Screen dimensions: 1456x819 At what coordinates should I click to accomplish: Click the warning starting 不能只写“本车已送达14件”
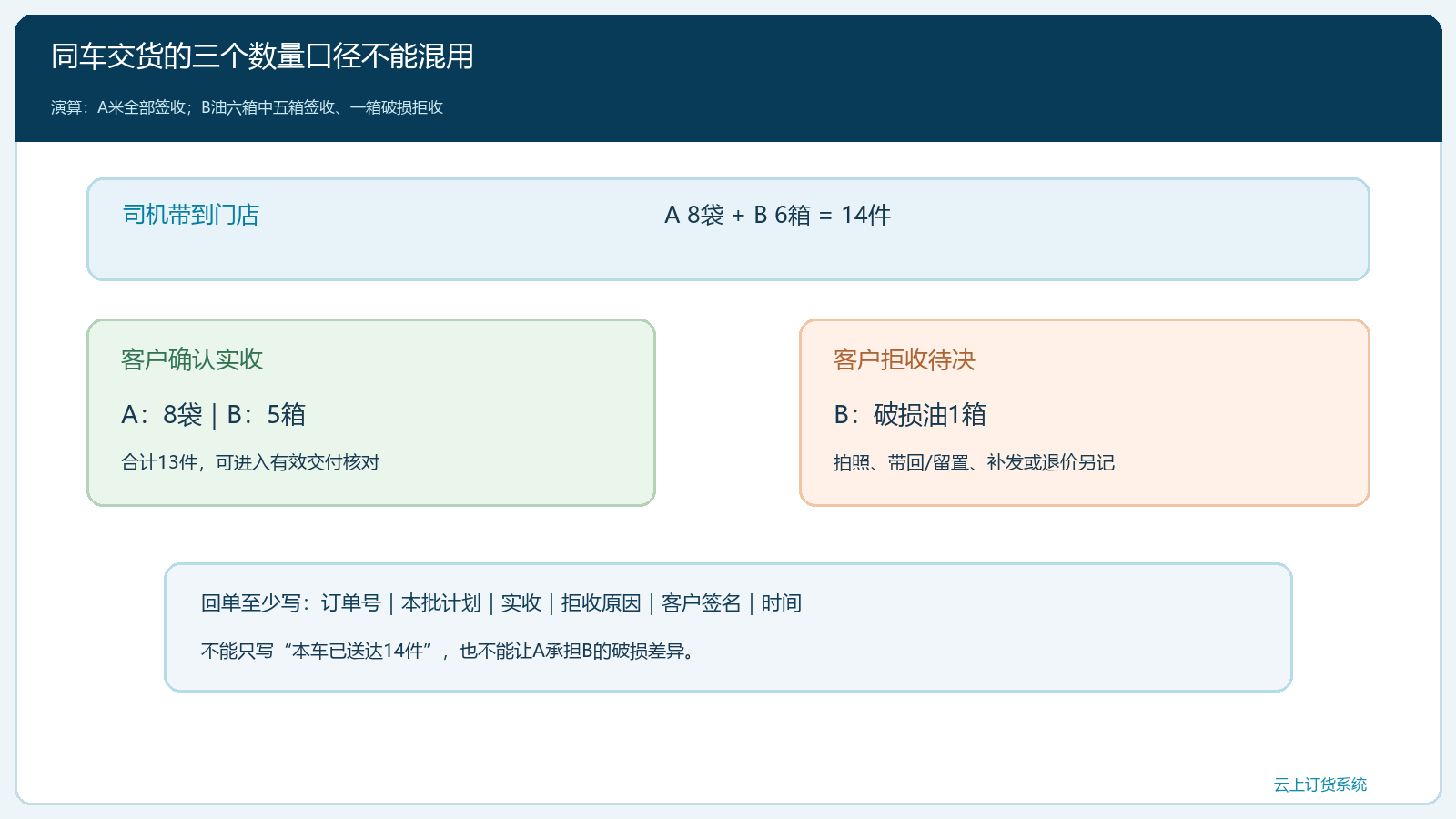[x=450, y=651]
